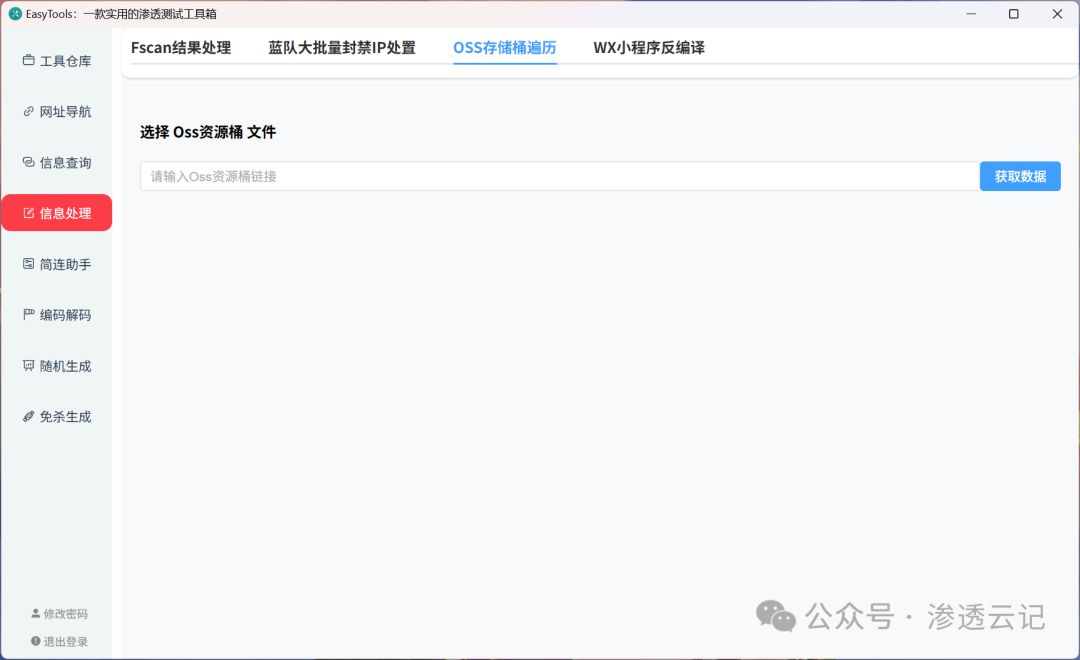Focus the Oss资源桶链接 input field
The image size is (1080, 660).
[559, 176]
